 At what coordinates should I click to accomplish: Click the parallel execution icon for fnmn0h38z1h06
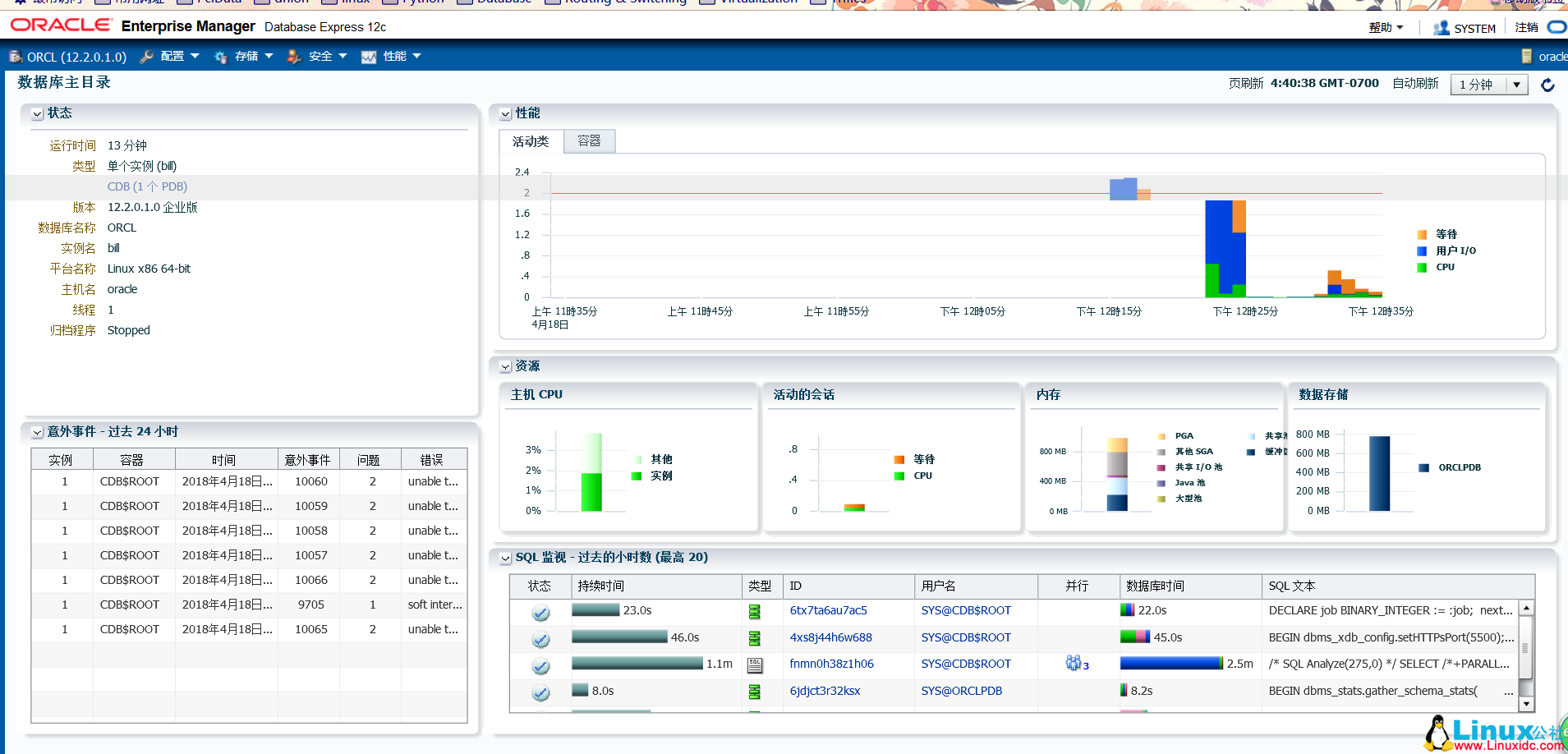1074,664
